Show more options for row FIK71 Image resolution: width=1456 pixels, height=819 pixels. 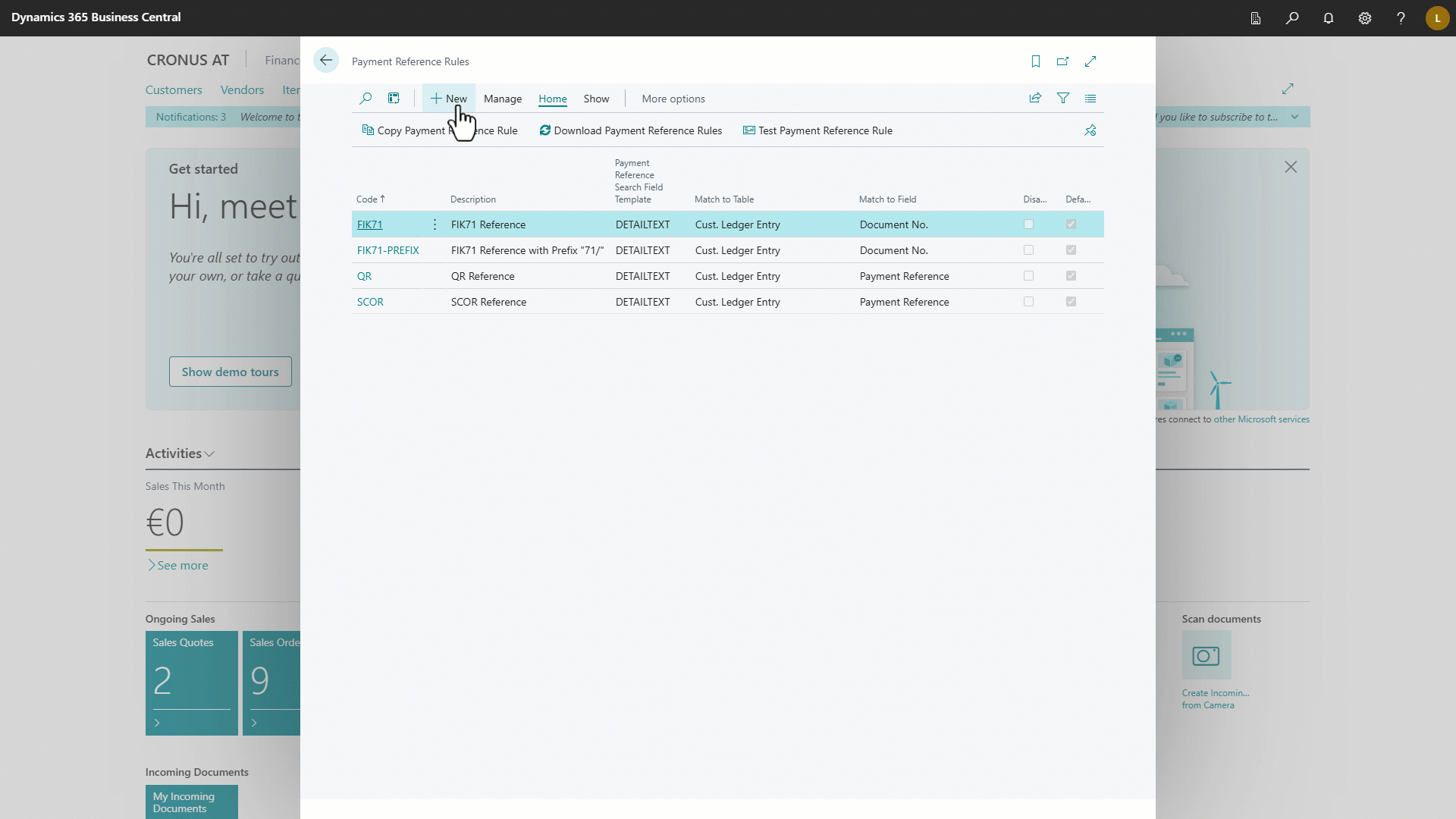pos(435,224)
